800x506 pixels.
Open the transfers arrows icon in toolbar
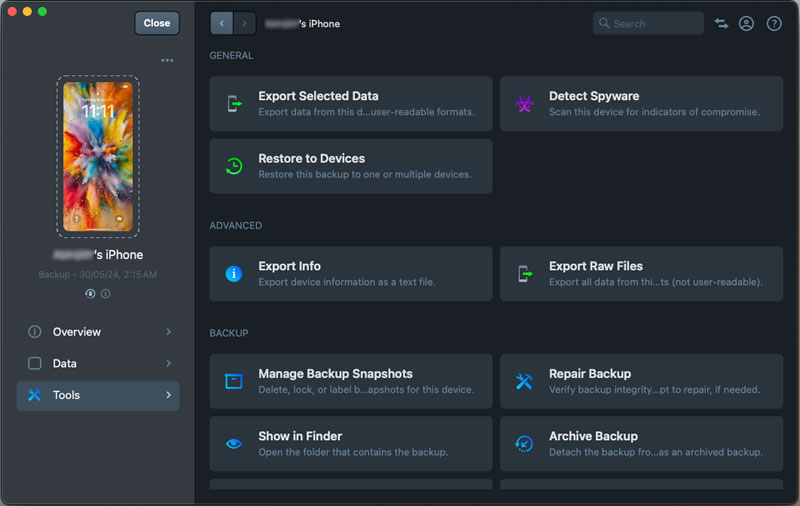[x=721, y=23]
